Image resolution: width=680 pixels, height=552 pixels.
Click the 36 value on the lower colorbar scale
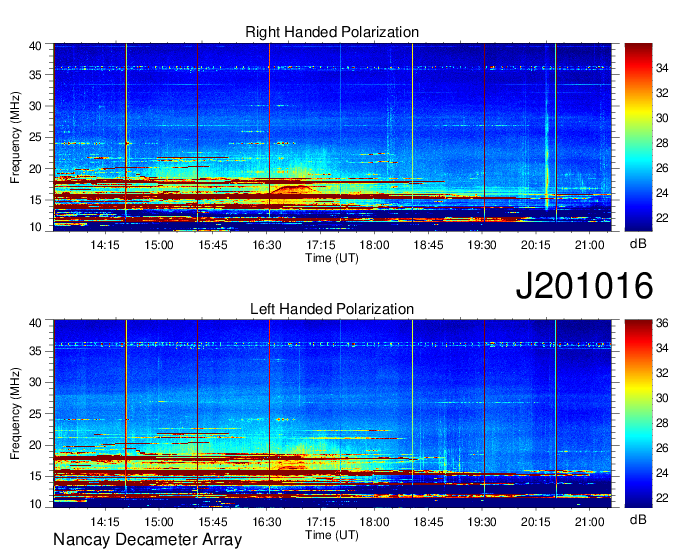tap(662, 323)
